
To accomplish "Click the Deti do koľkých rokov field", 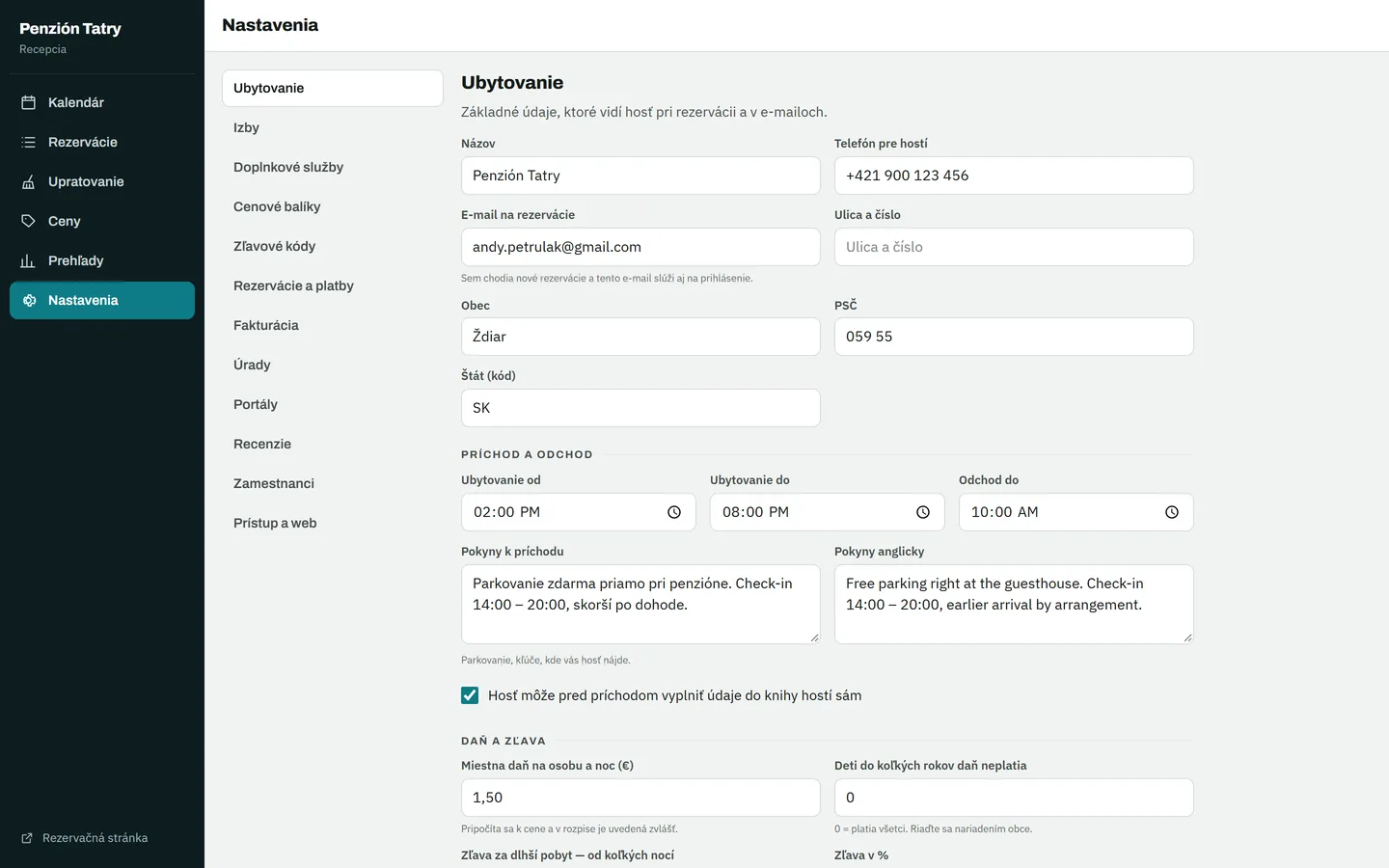I will 1014,798.
